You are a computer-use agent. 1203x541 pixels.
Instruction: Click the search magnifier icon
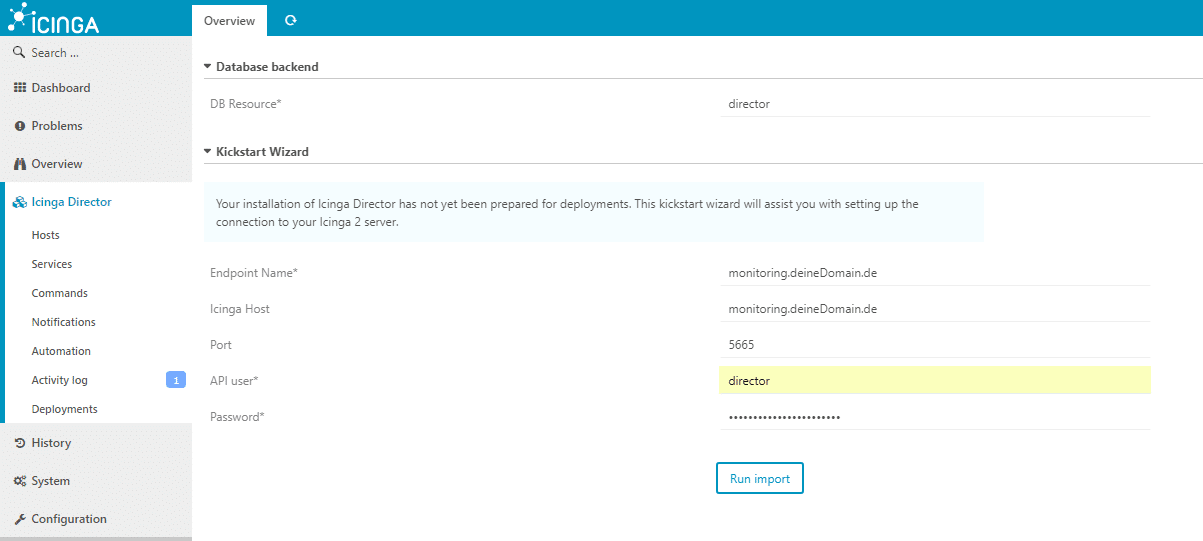(19, 52)
